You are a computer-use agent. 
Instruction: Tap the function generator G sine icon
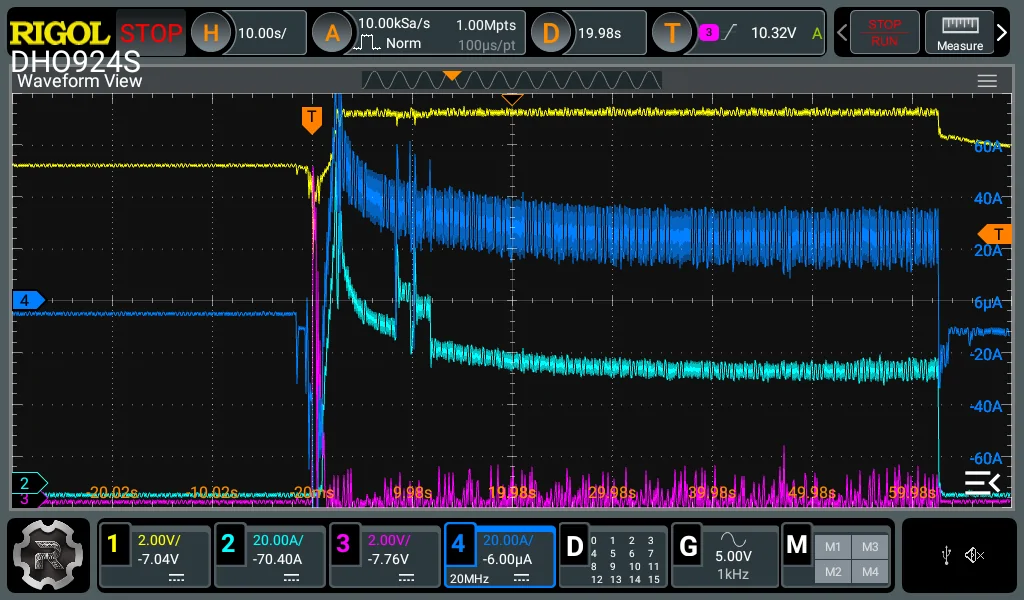tap(733, 539)
